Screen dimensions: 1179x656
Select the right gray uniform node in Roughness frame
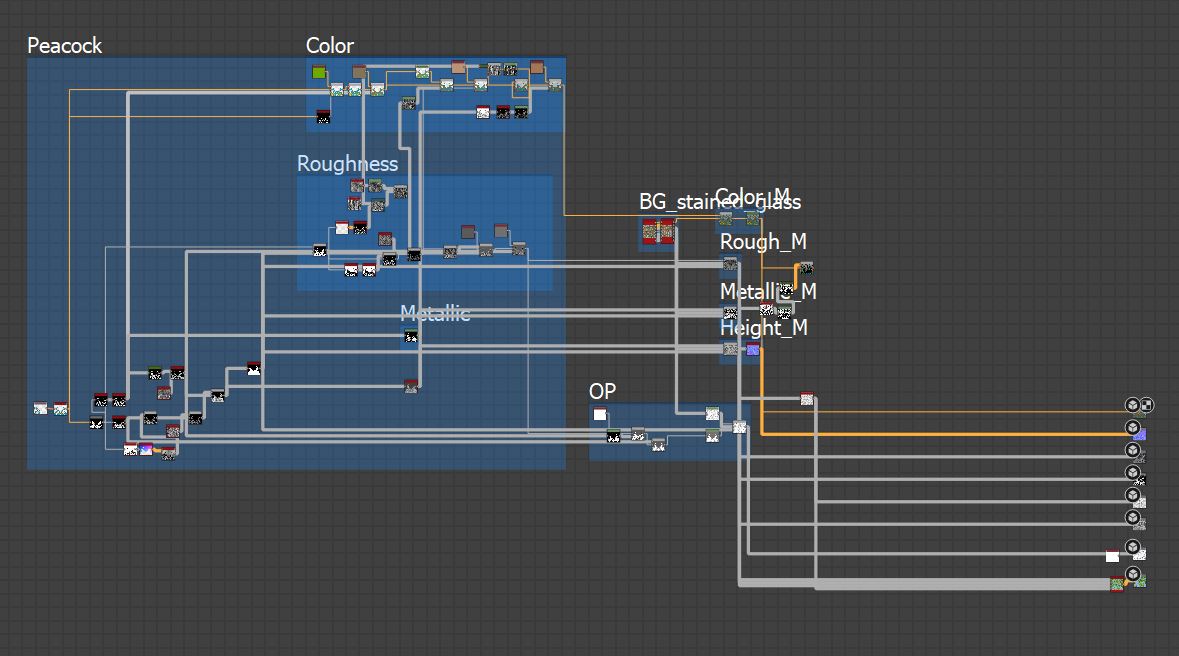pos(501,230)
